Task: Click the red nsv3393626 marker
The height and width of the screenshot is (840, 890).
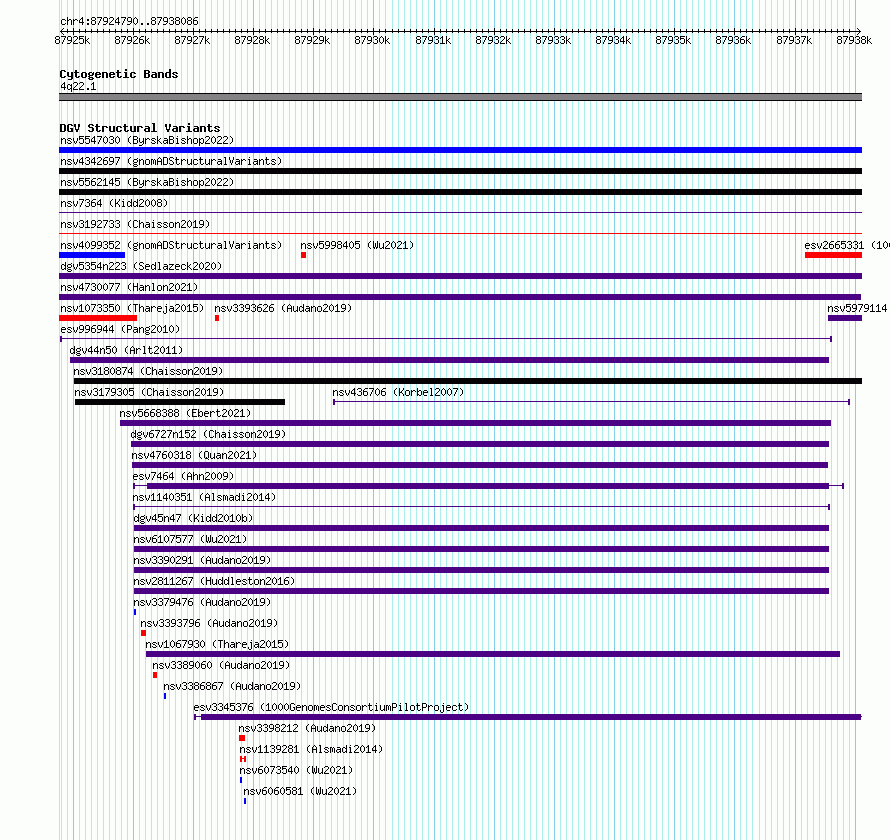Action: coord(217,318)
